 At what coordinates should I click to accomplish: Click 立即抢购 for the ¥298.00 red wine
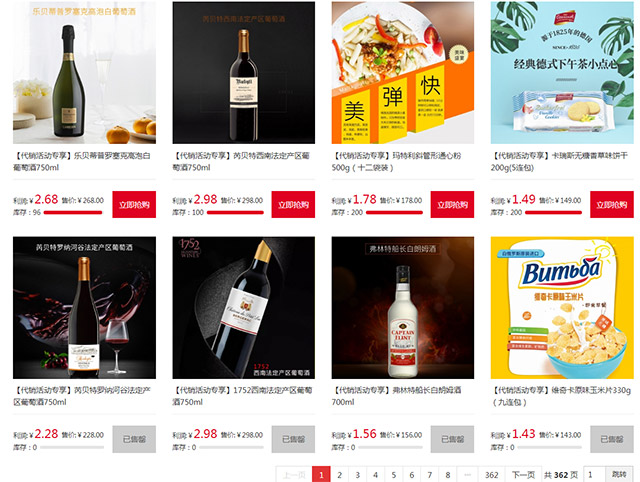[x=293, y=204]
